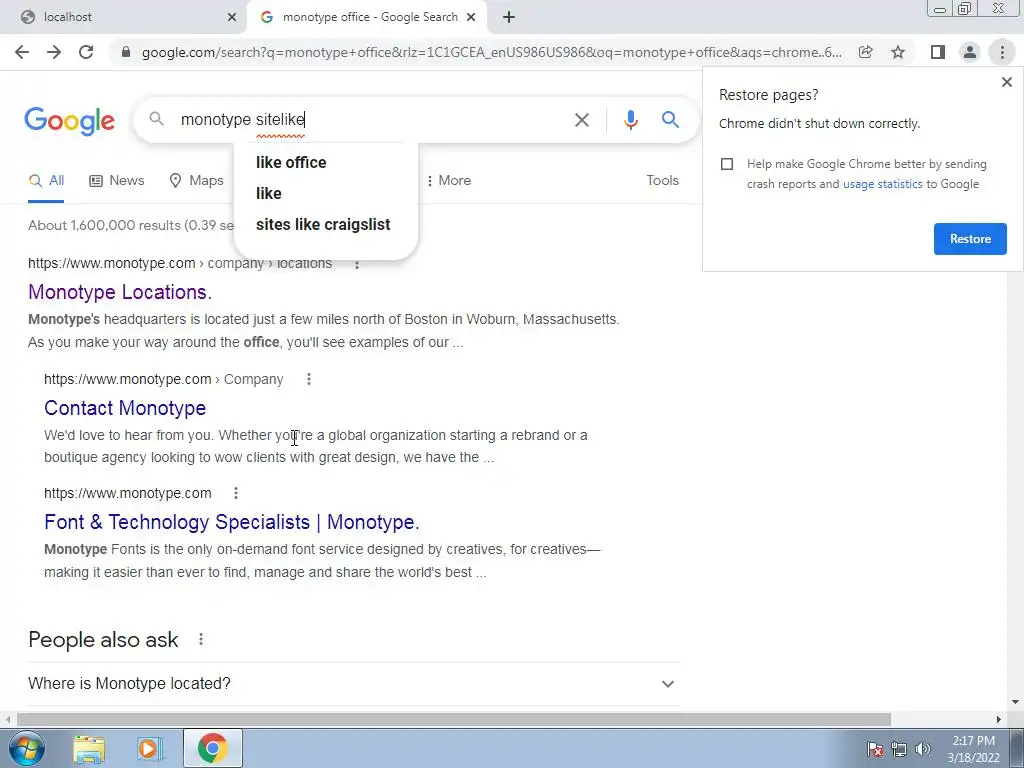This screenshot has height=768, width=1024.
Task: Switch to the News results tab
Action: [x=117, y=181]
